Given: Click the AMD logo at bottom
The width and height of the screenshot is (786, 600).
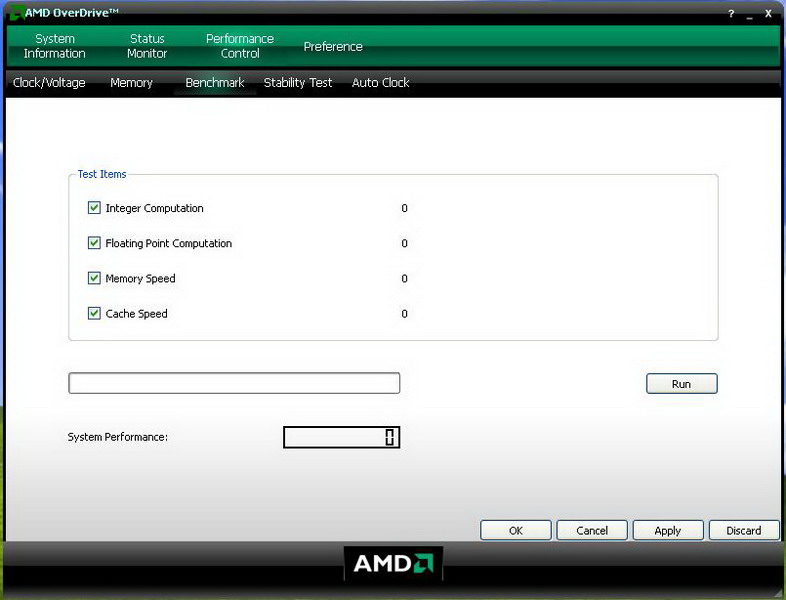Looking at the screenshot, I should [x=394, y=563].
